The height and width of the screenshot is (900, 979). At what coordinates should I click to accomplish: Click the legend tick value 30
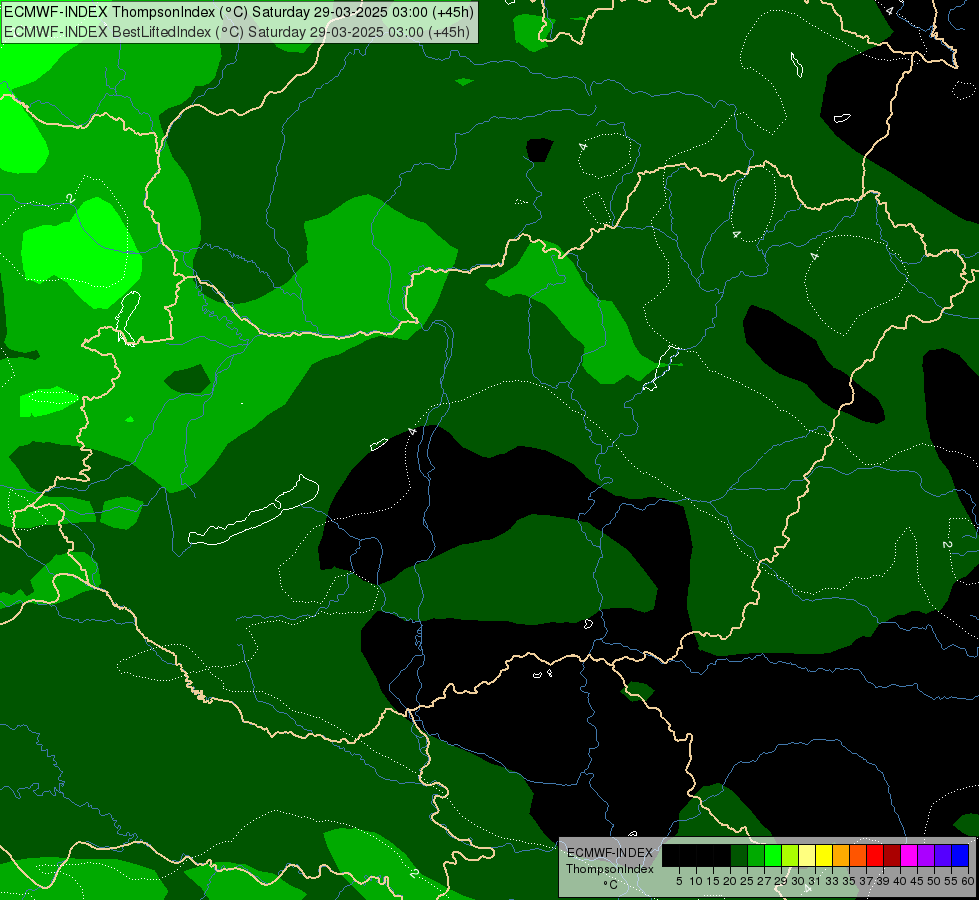[x=798, y=881]
